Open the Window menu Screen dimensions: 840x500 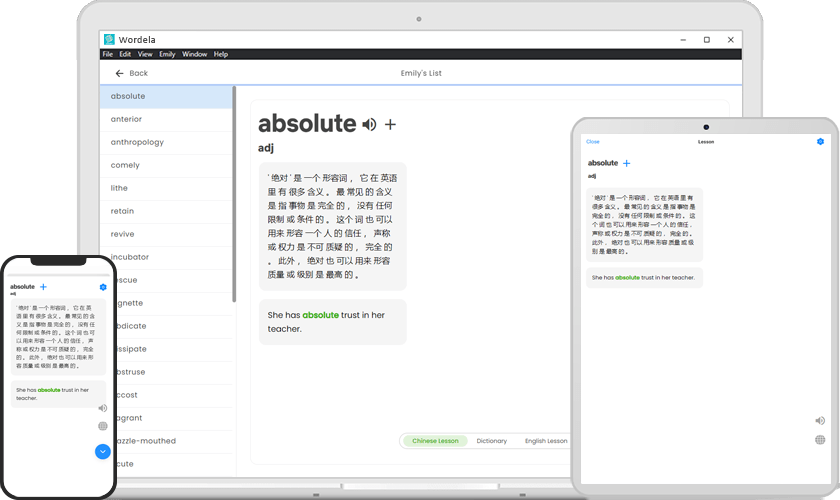(194, 54)
